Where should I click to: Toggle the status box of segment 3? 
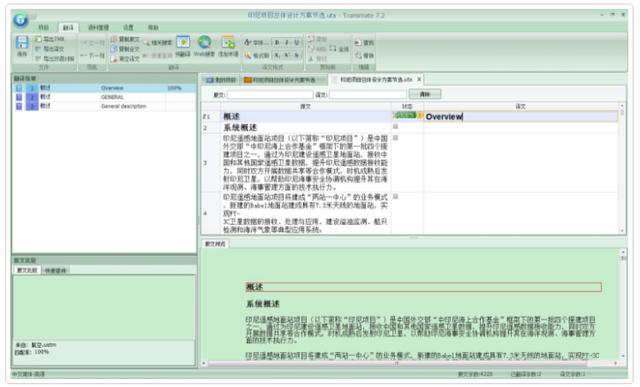pos(395,138)
